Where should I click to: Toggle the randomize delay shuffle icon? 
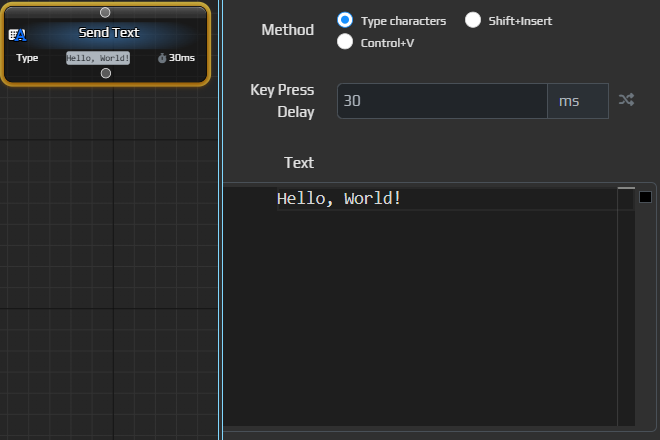click(626, 100)
